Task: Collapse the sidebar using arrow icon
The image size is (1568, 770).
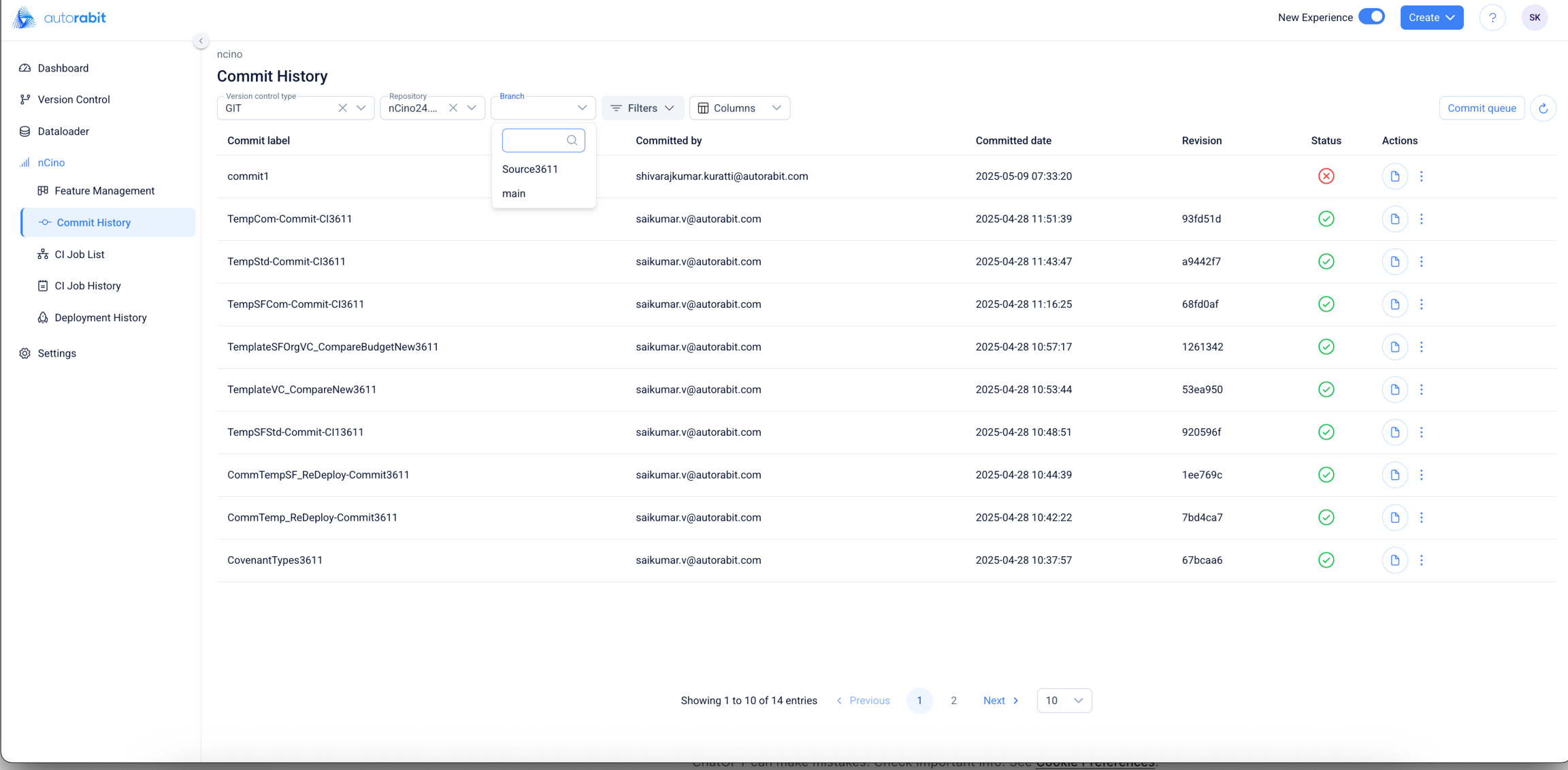Action: [x=201, y=41]
